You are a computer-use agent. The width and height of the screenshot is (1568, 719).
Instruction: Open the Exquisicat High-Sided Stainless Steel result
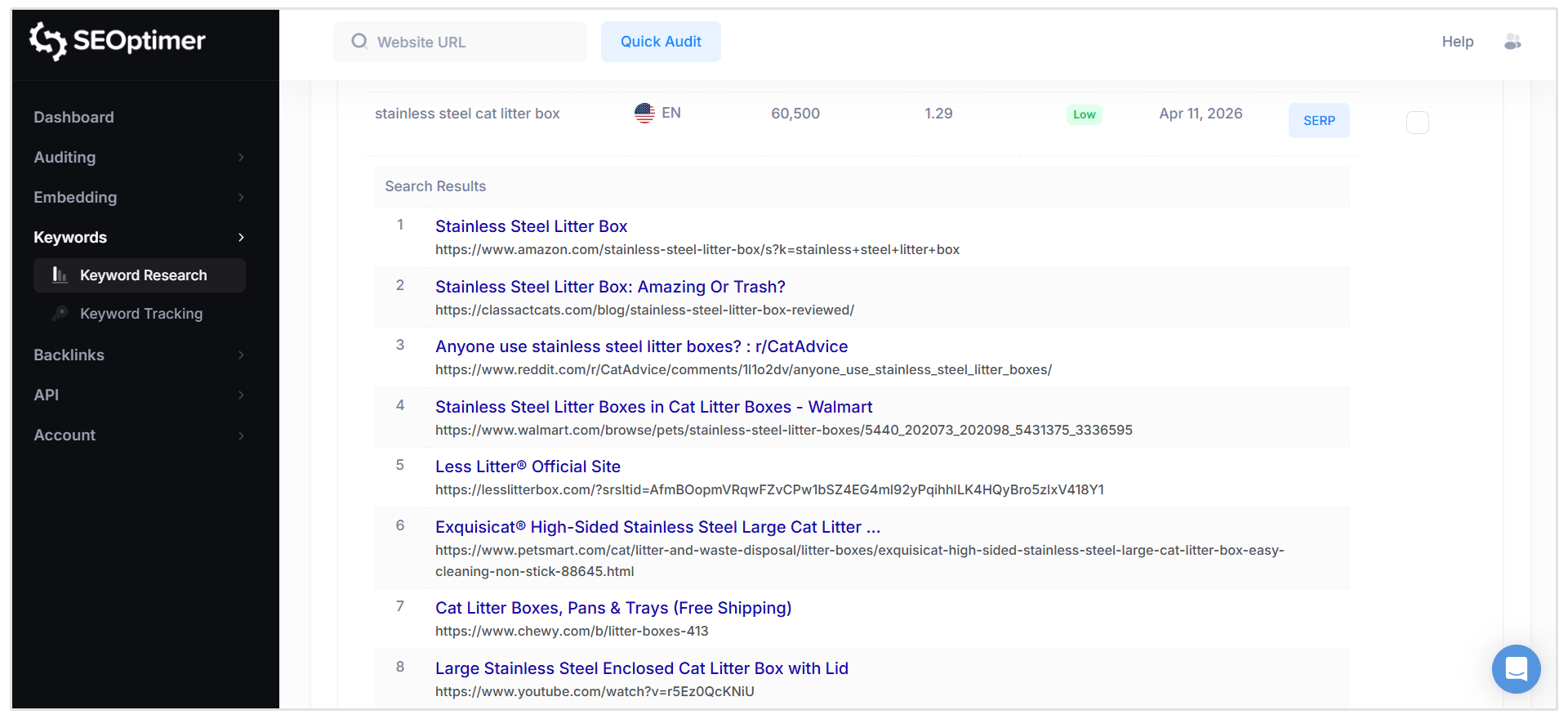coord(657,527)
